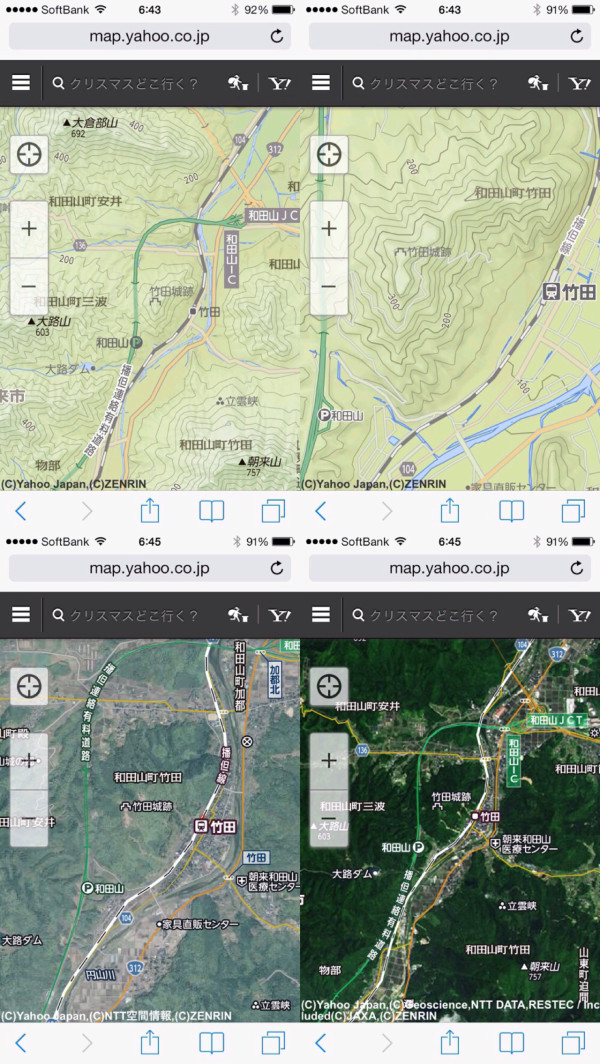
Task: Tap クリスマスどこ行く? search field, top-left screenshot
Action: coord(134,83)
